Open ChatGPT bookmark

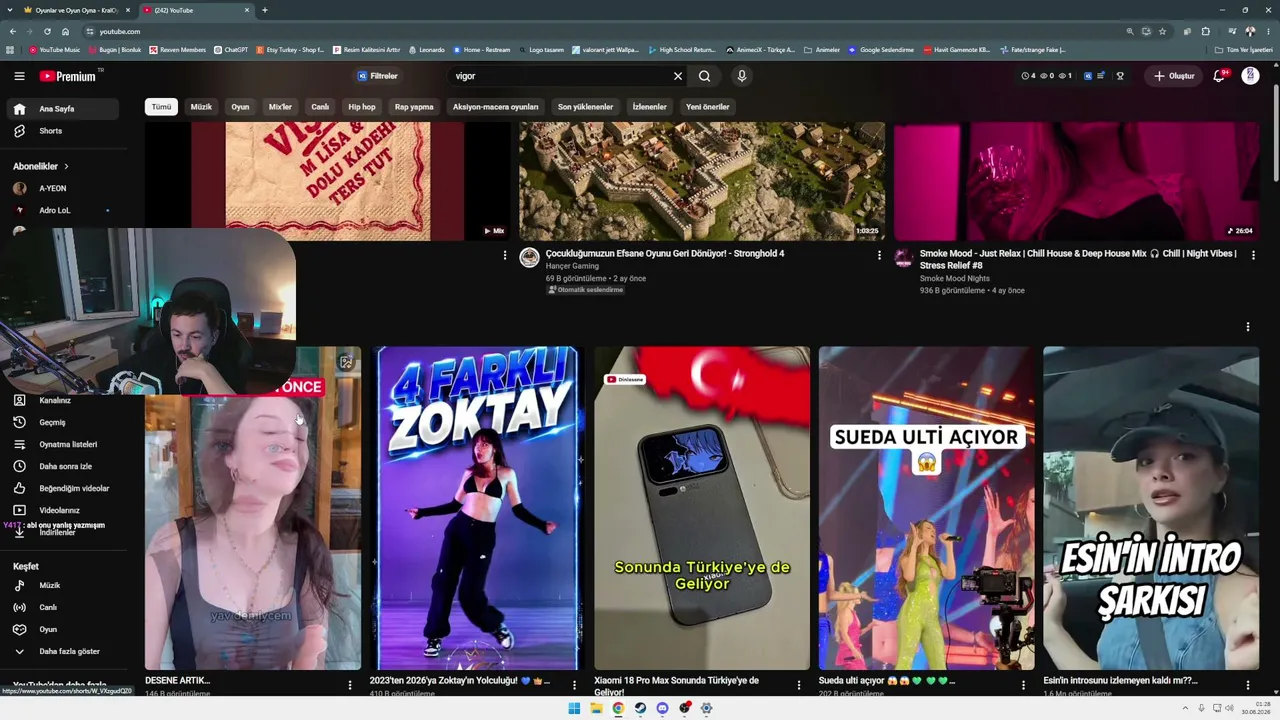(231, 49)
